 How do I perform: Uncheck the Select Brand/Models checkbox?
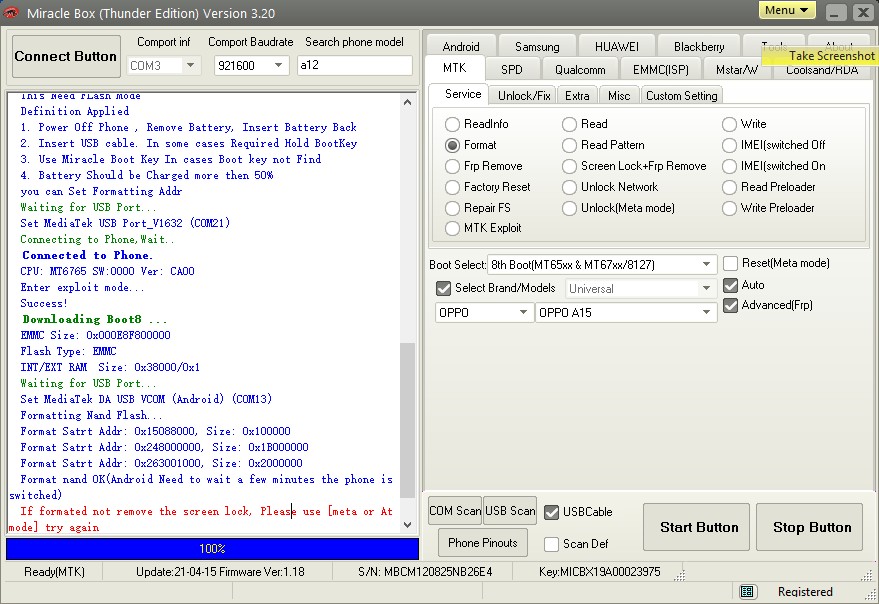443,289
